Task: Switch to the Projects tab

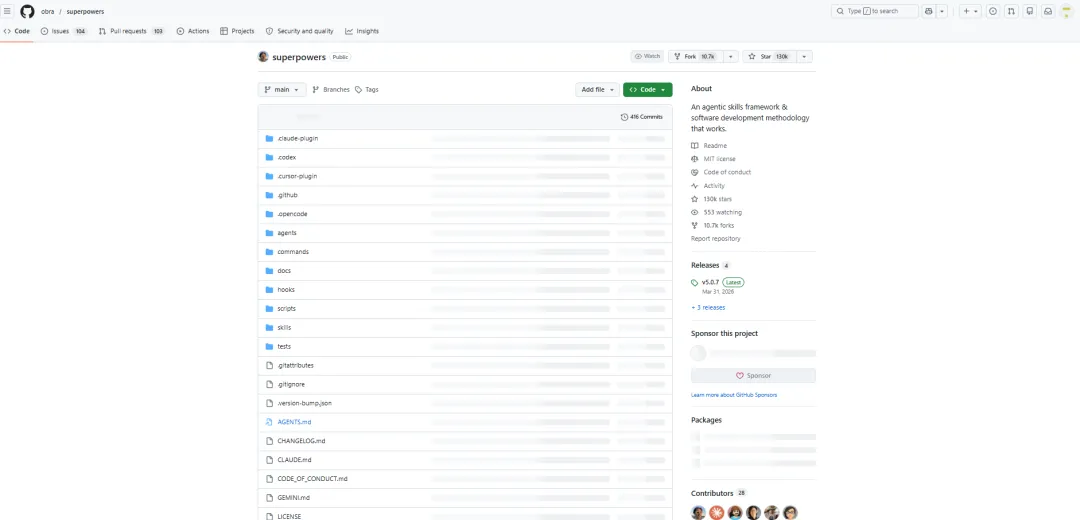Action: [x=237, y=31]
